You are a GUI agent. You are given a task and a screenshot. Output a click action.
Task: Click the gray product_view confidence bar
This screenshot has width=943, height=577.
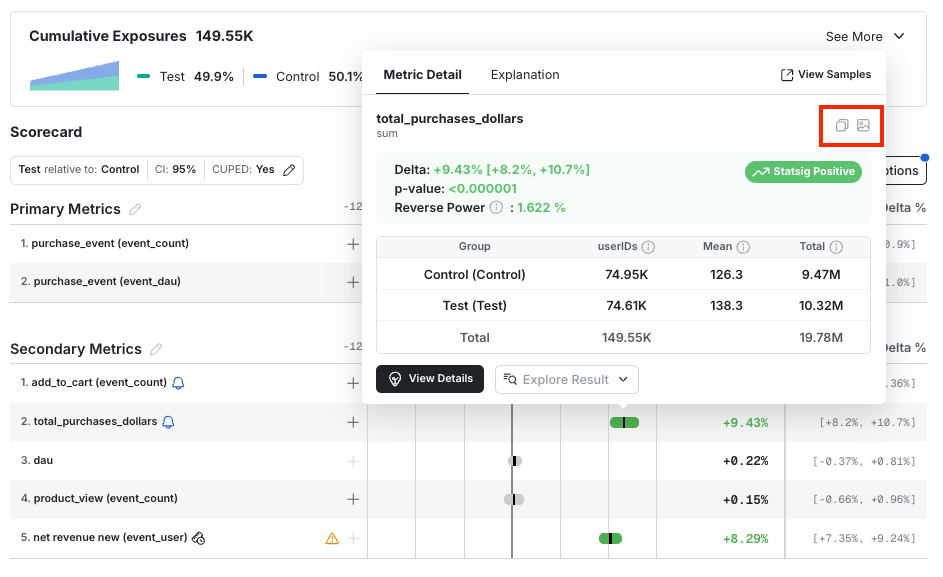click(x=514, y=499)
